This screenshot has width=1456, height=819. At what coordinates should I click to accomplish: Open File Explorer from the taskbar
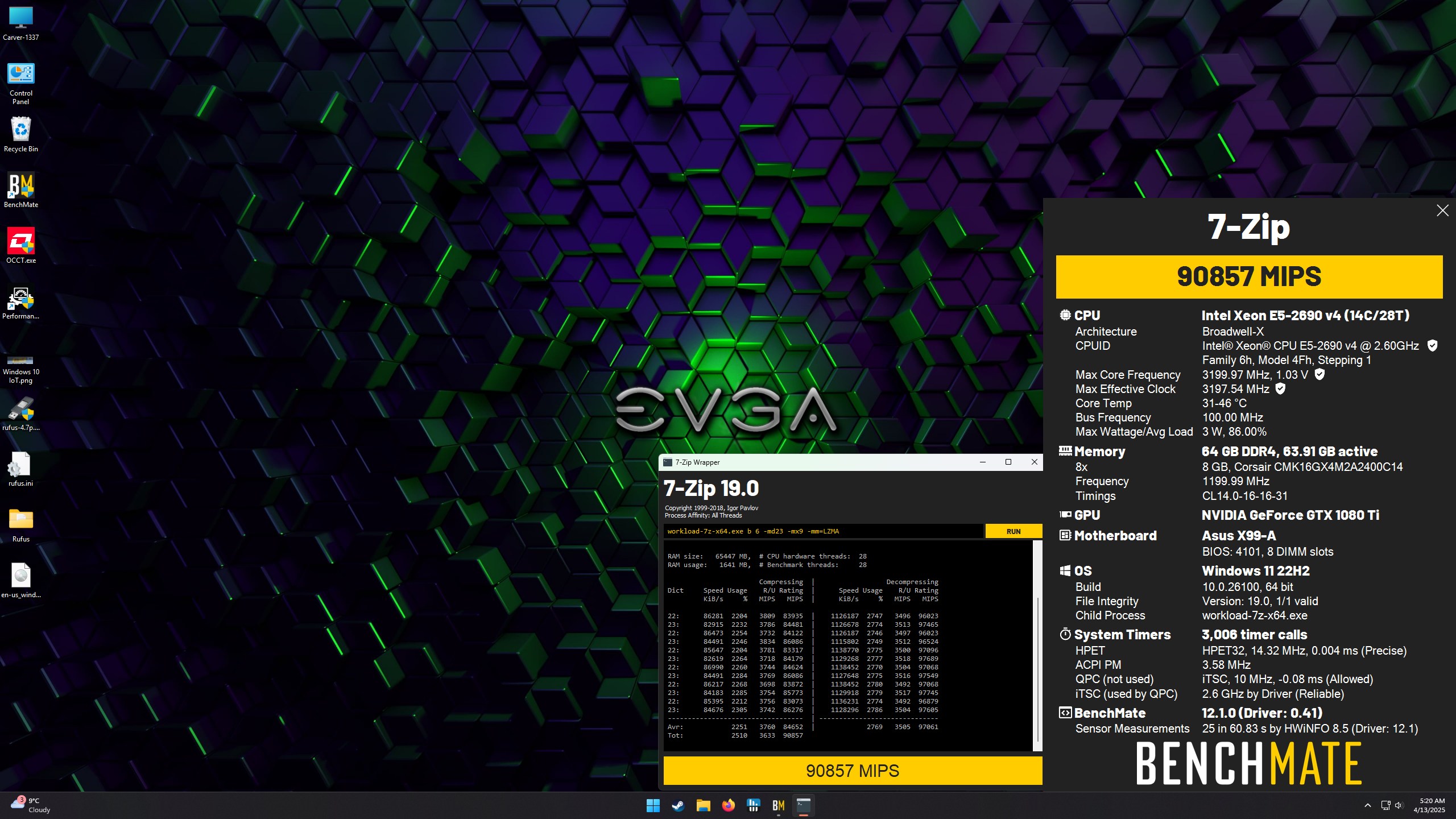pyautogui.click(x=704, y=805)
